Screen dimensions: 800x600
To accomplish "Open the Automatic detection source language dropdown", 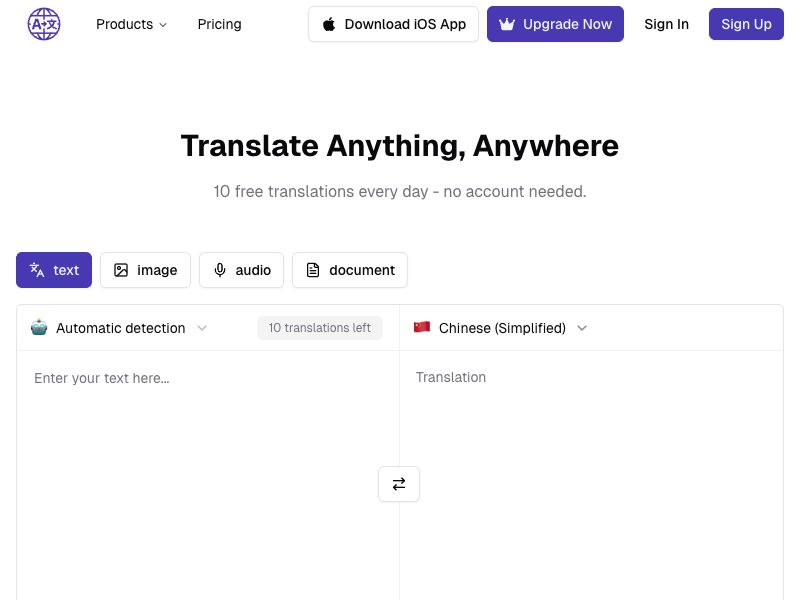I will (x=120, y=328).
